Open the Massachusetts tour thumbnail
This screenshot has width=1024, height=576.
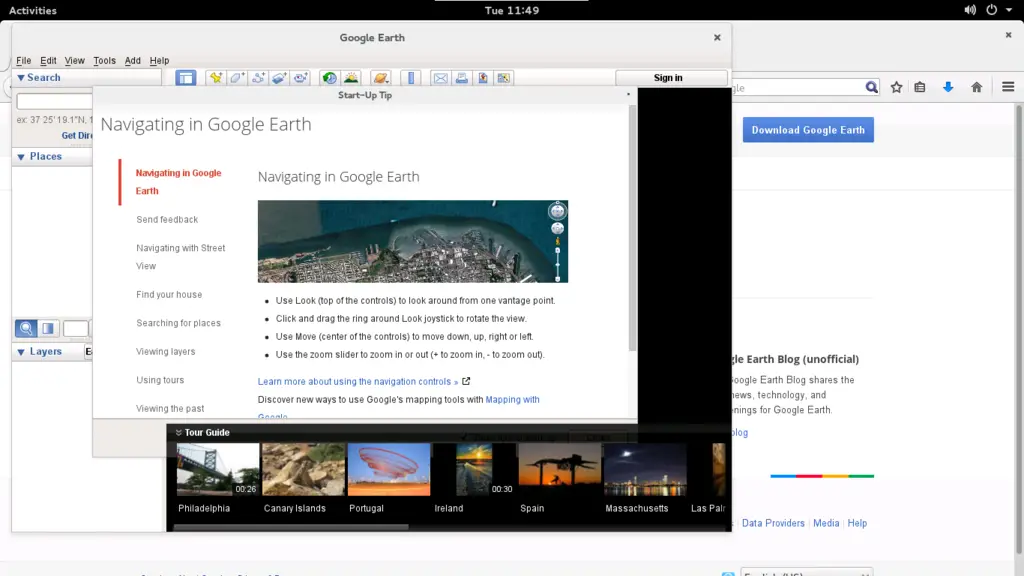[645, 470]
